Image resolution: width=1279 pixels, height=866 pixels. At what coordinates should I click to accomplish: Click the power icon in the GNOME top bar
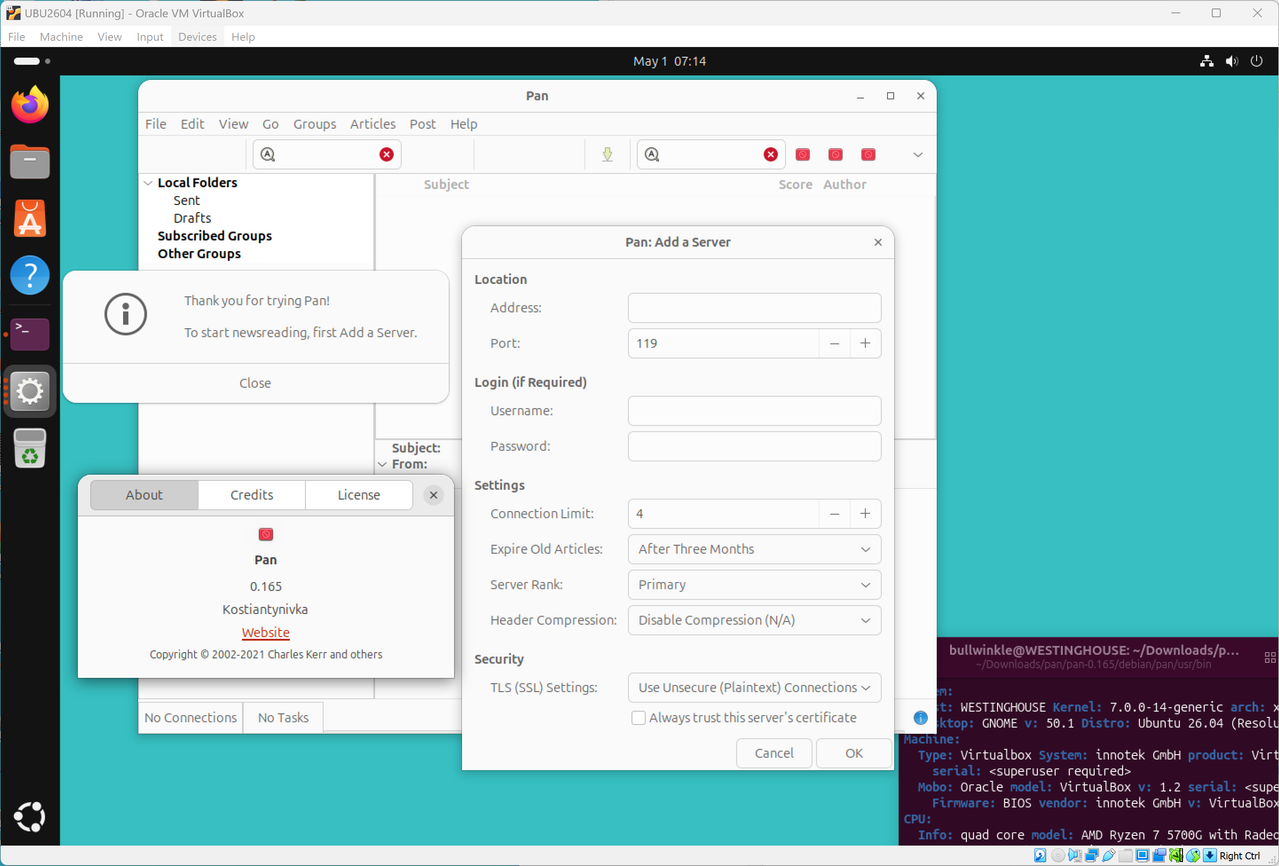pos(1257,61)
